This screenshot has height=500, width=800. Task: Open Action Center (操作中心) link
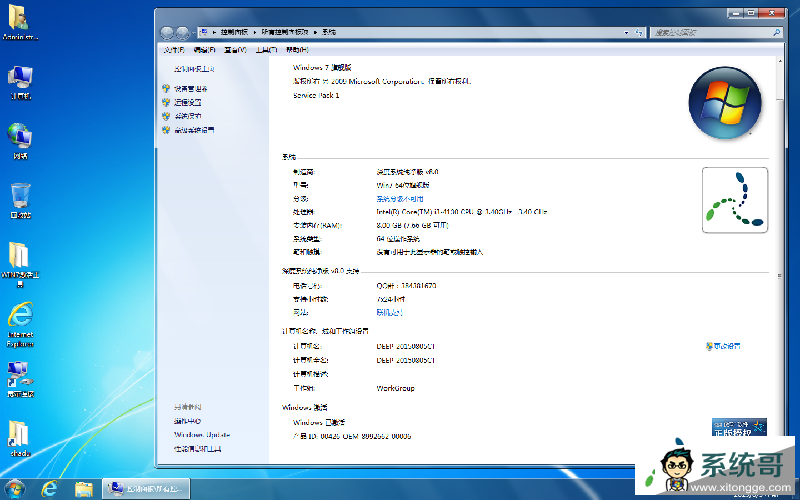click(x=187, y=421)
